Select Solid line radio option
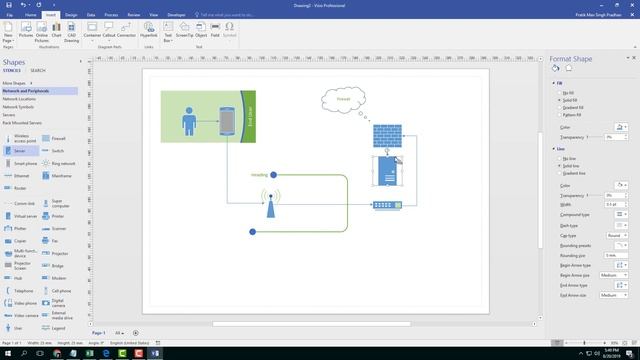 click(560, 166)
